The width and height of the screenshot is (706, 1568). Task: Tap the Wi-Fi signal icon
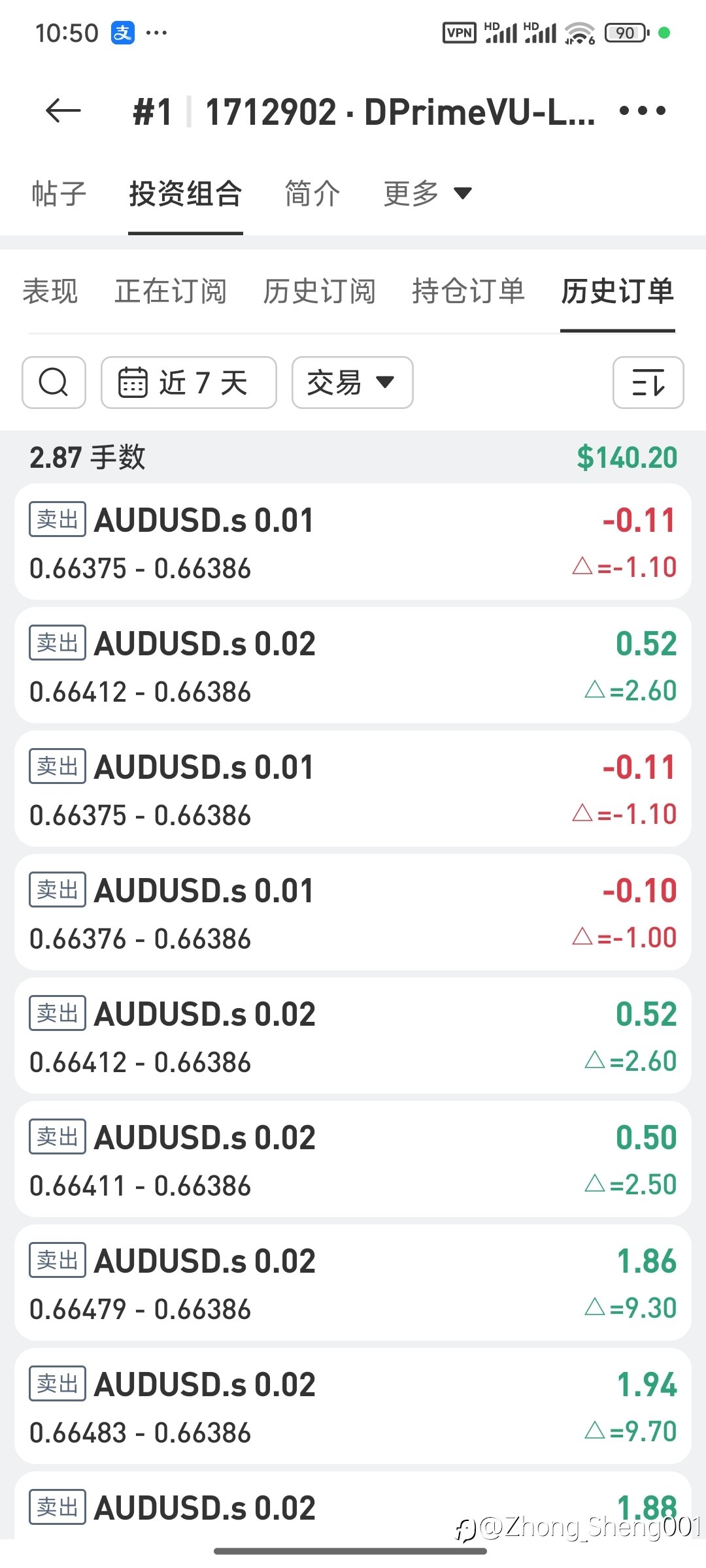coord(579,33)
